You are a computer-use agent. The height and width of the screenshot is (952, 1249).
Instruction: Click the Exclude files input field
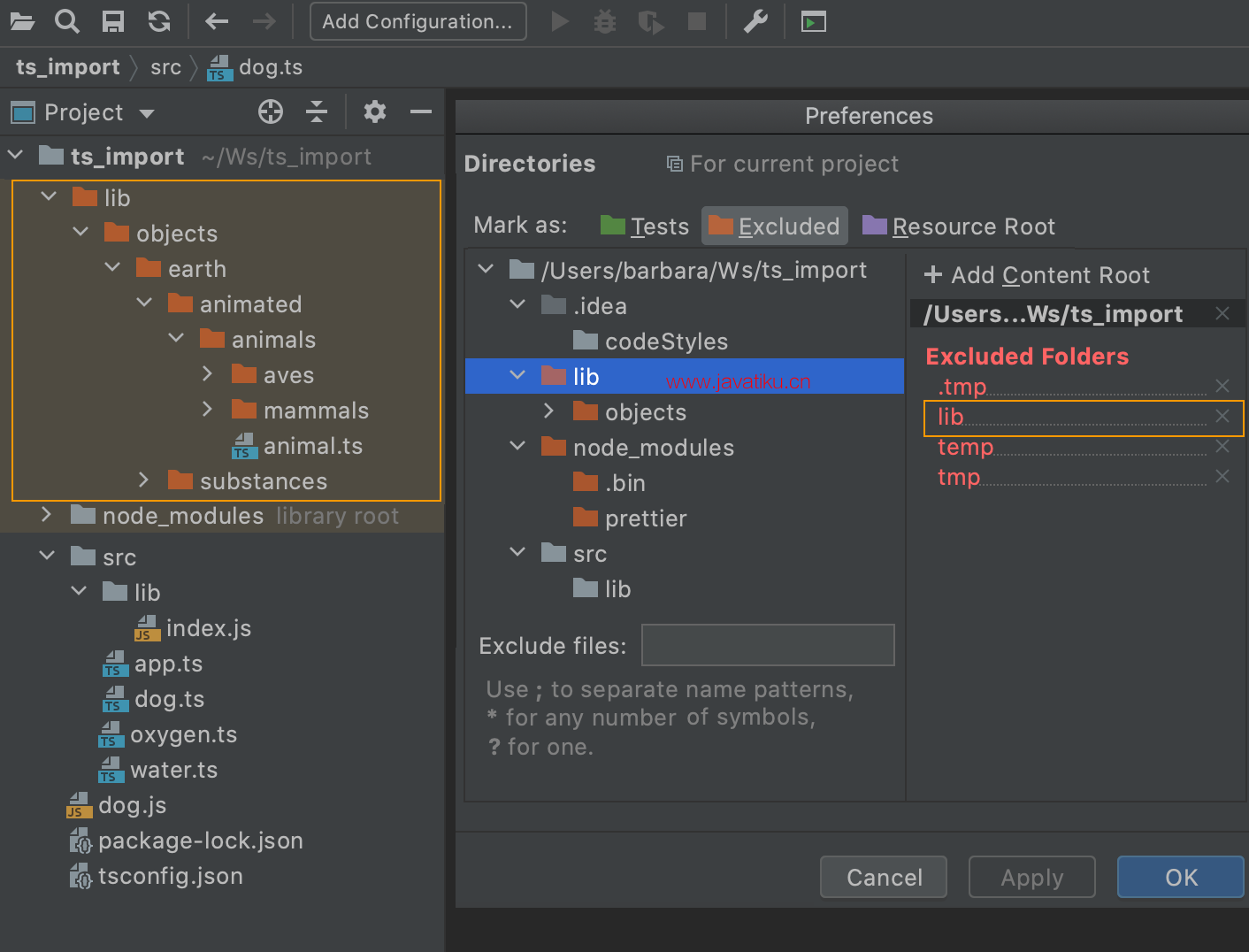[767, 645]
